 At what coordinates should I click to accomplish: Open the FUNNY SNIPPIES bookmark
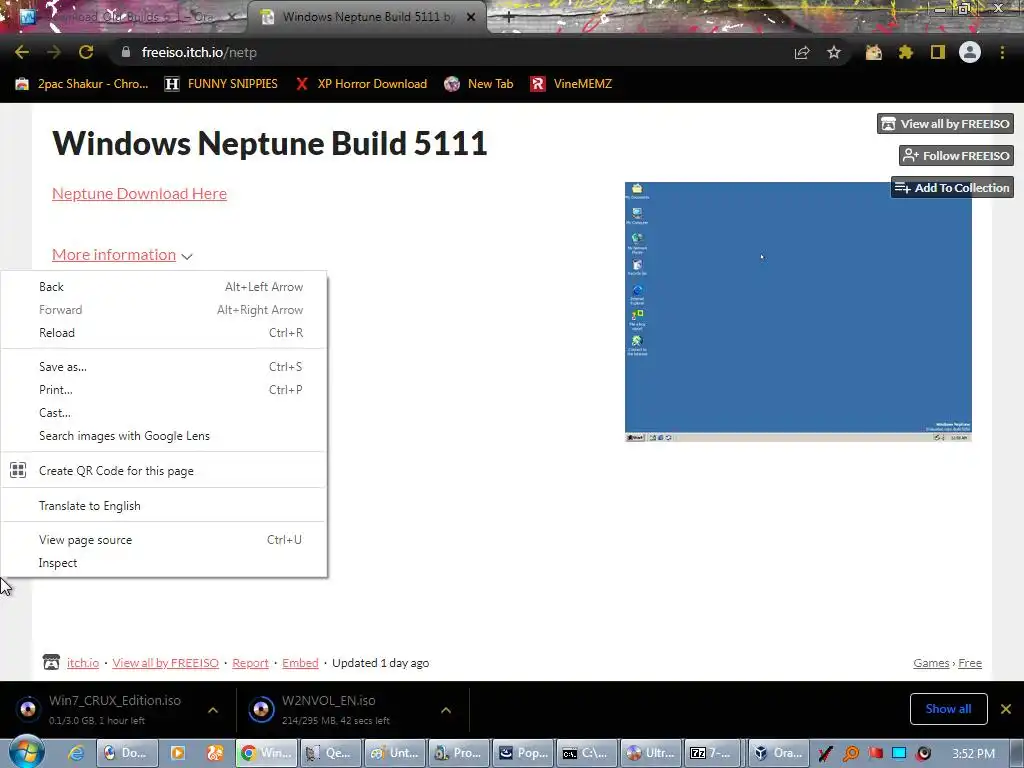[x=221, y=84]
